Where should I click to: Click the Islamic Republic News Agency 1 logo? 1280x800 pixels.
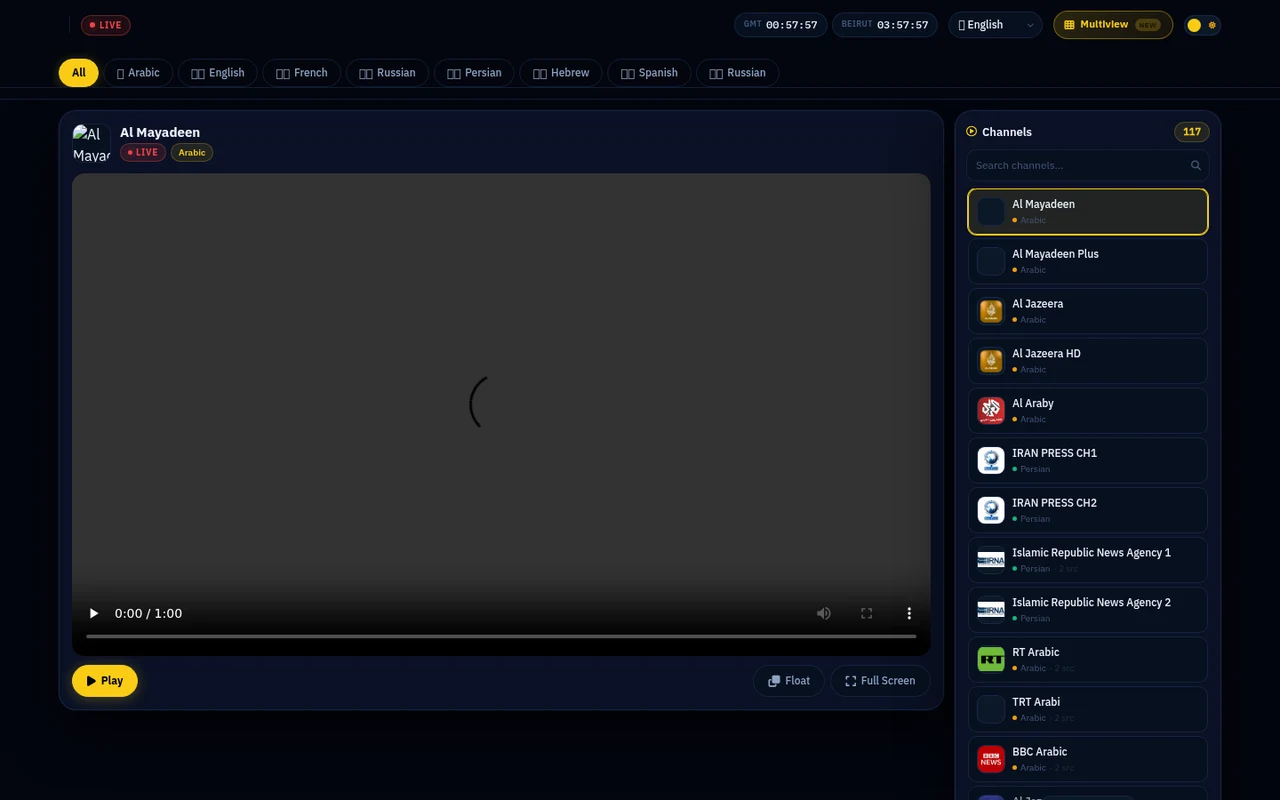991,560
